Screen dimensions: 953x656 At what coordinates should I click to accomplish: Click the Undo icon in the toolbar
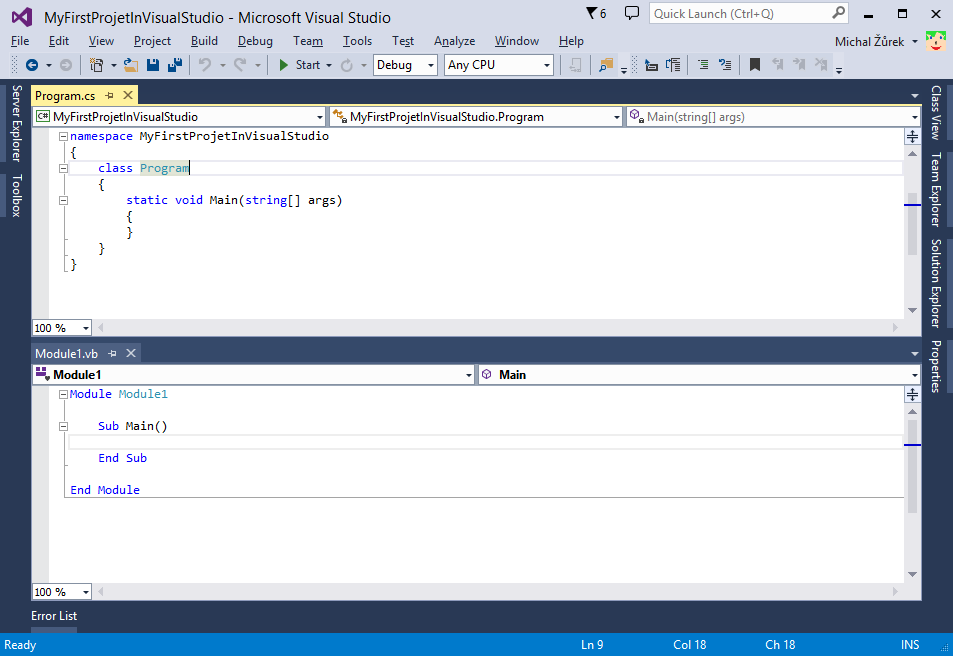click(204, 64)
